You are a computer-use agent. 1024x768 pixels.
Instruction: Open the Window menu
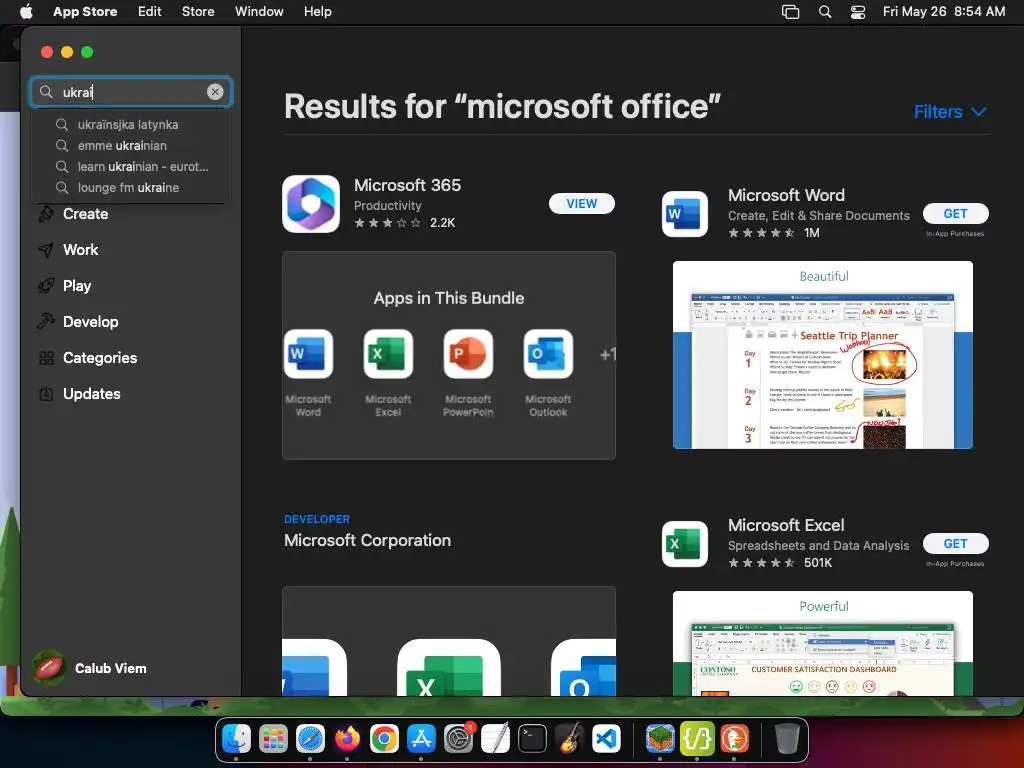tap(259, 11)
